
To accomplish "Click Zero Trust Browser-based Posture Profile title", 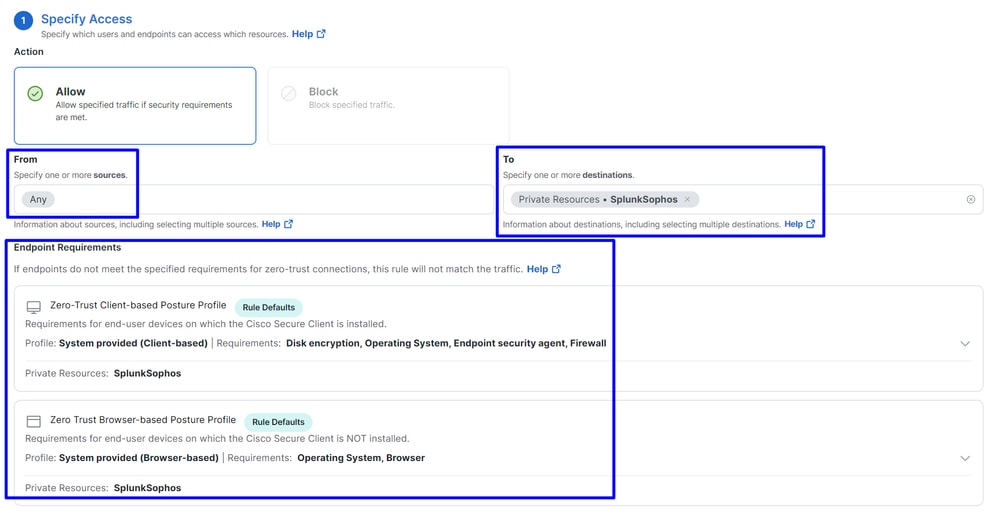I will tap(143, 419).
